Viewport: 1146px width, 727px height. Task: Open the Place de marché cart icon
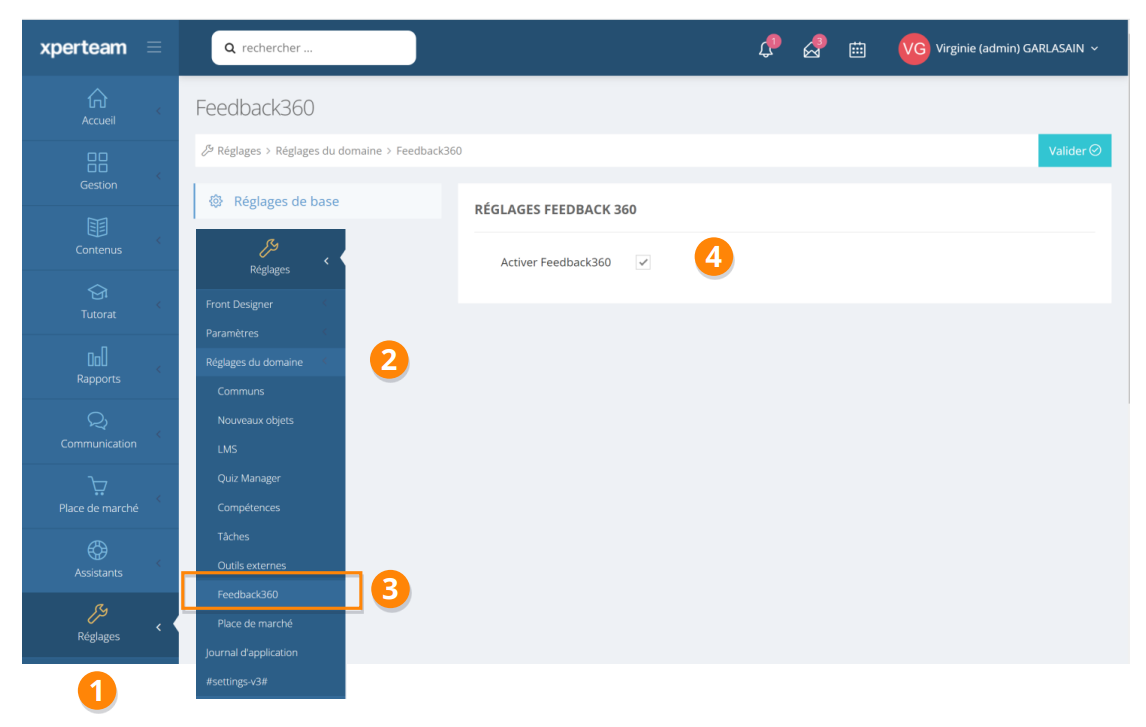point(98,487)
